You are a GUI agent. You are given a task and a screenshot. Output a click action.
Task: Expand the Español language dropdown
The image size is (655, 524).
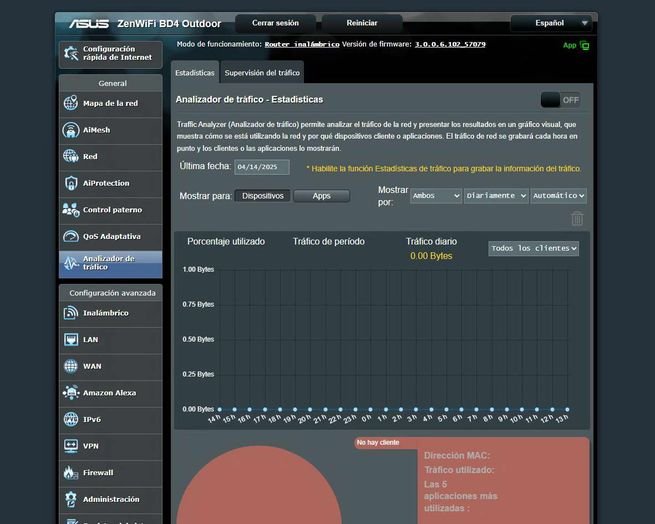(x=551, y=23)
